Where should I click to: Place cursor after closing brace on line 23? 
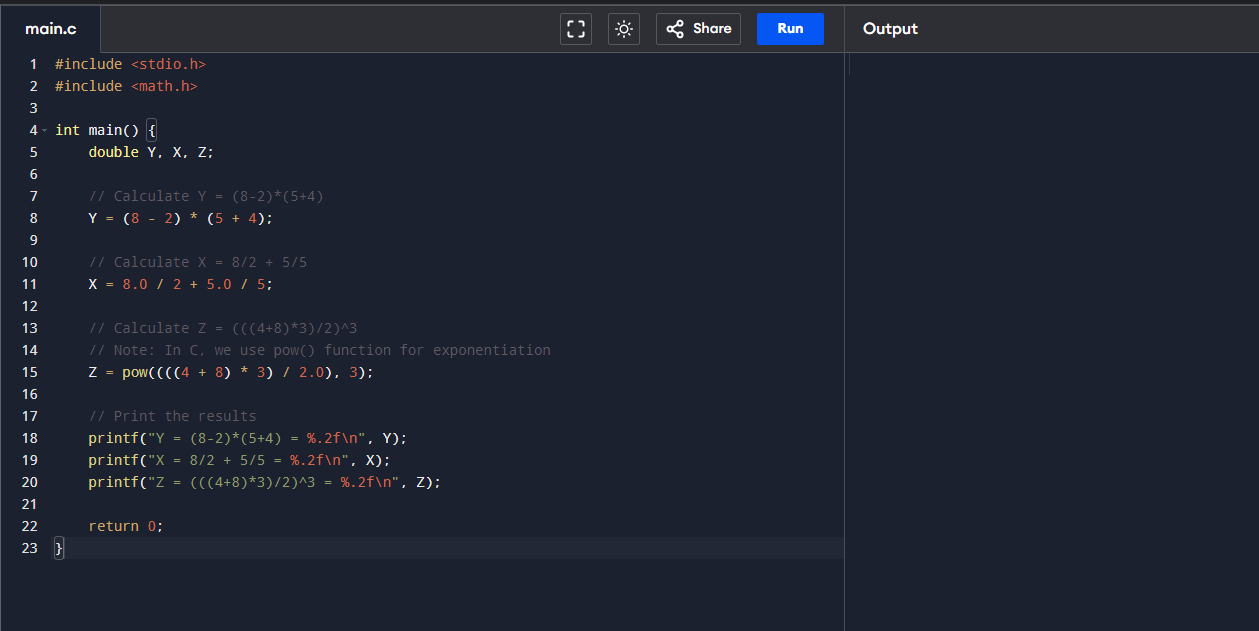[x=65, y=548]
